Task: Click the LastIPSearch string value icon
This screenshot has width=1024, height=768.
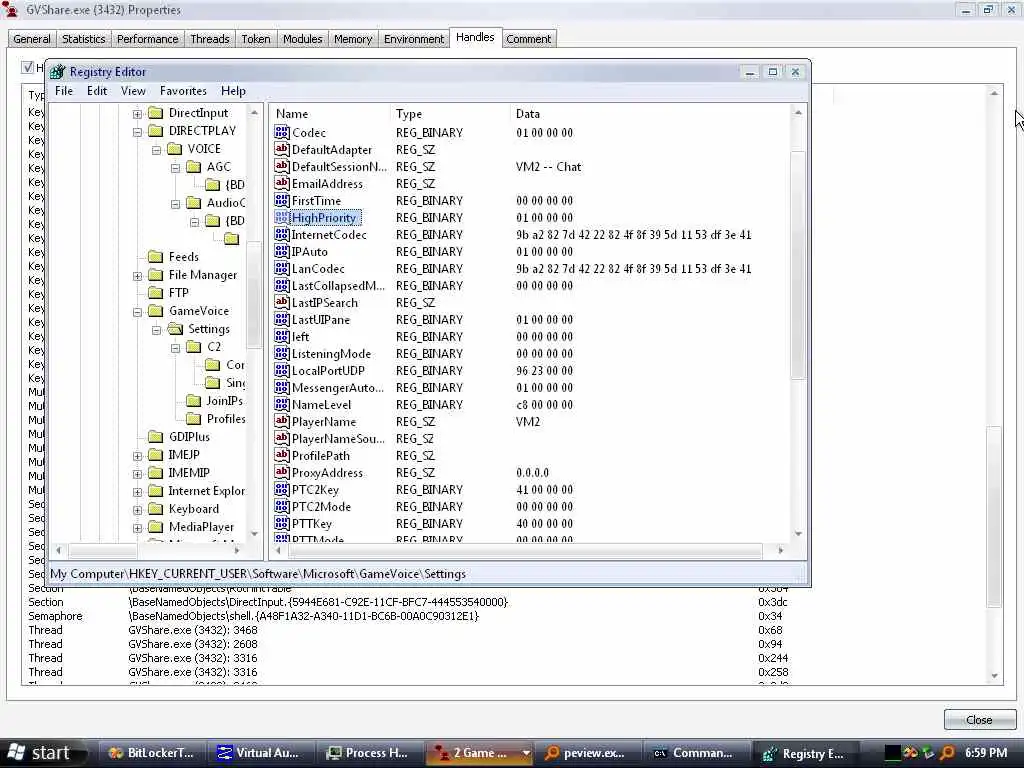Action: click(x=281, y=302)
